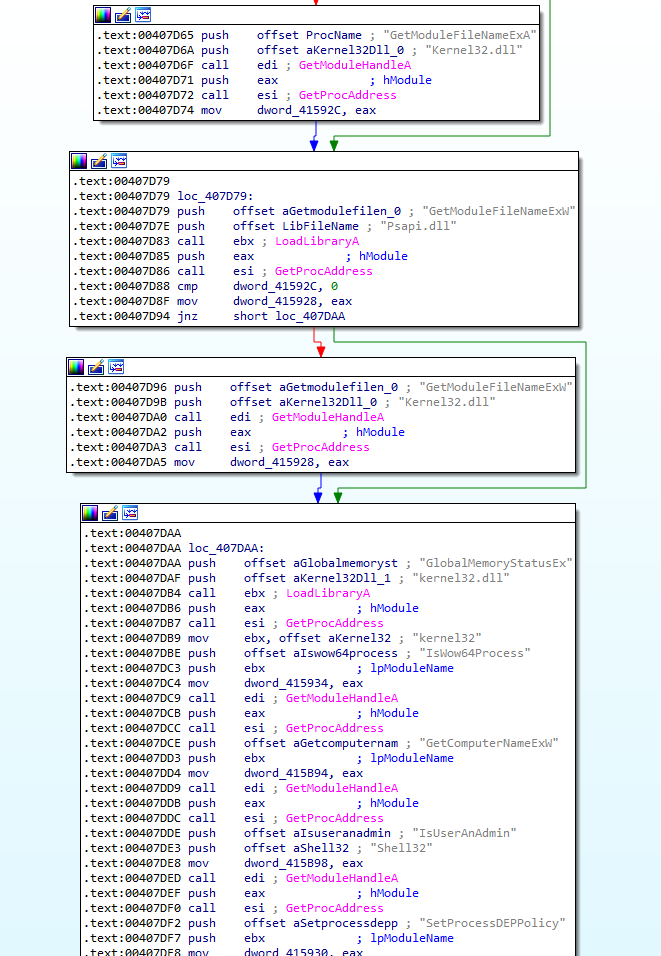The height and width of the screenshot is (956, 661).
Task: Set node color for loc_407D79 block
Action: [x=79, y=161]
